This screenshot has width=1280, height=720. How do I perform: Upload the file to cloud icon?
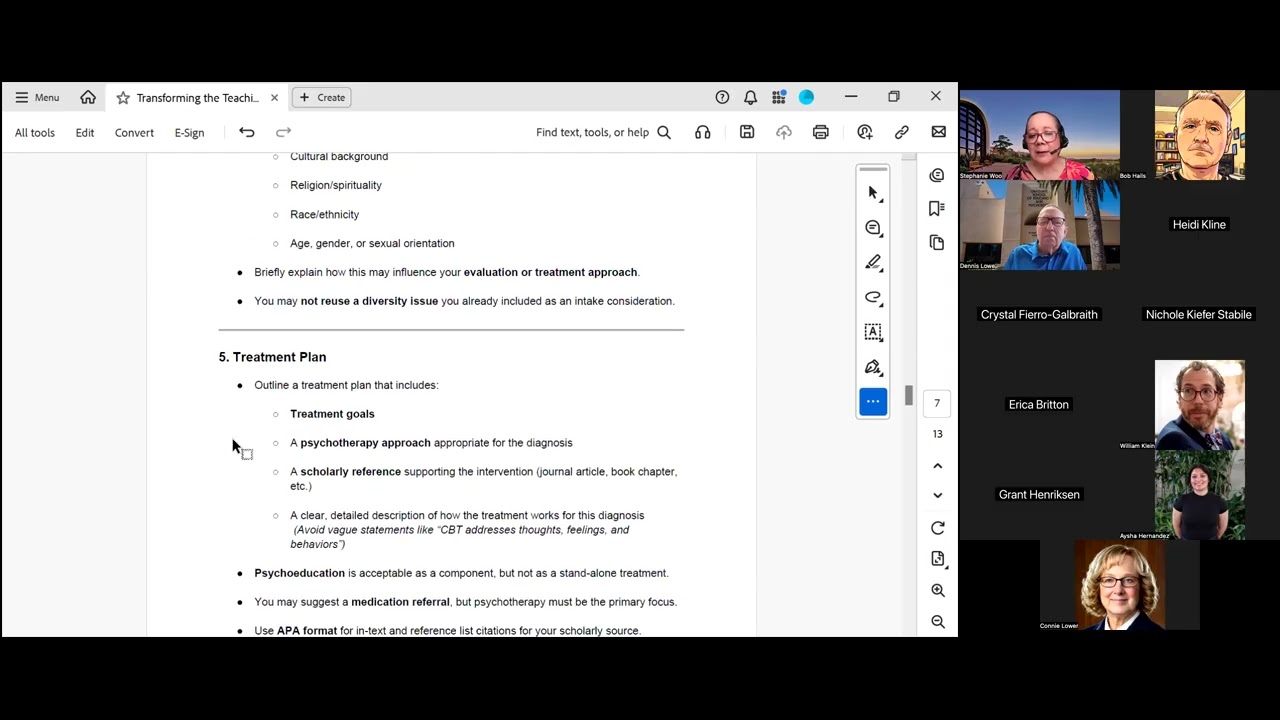tap(784, 132)
